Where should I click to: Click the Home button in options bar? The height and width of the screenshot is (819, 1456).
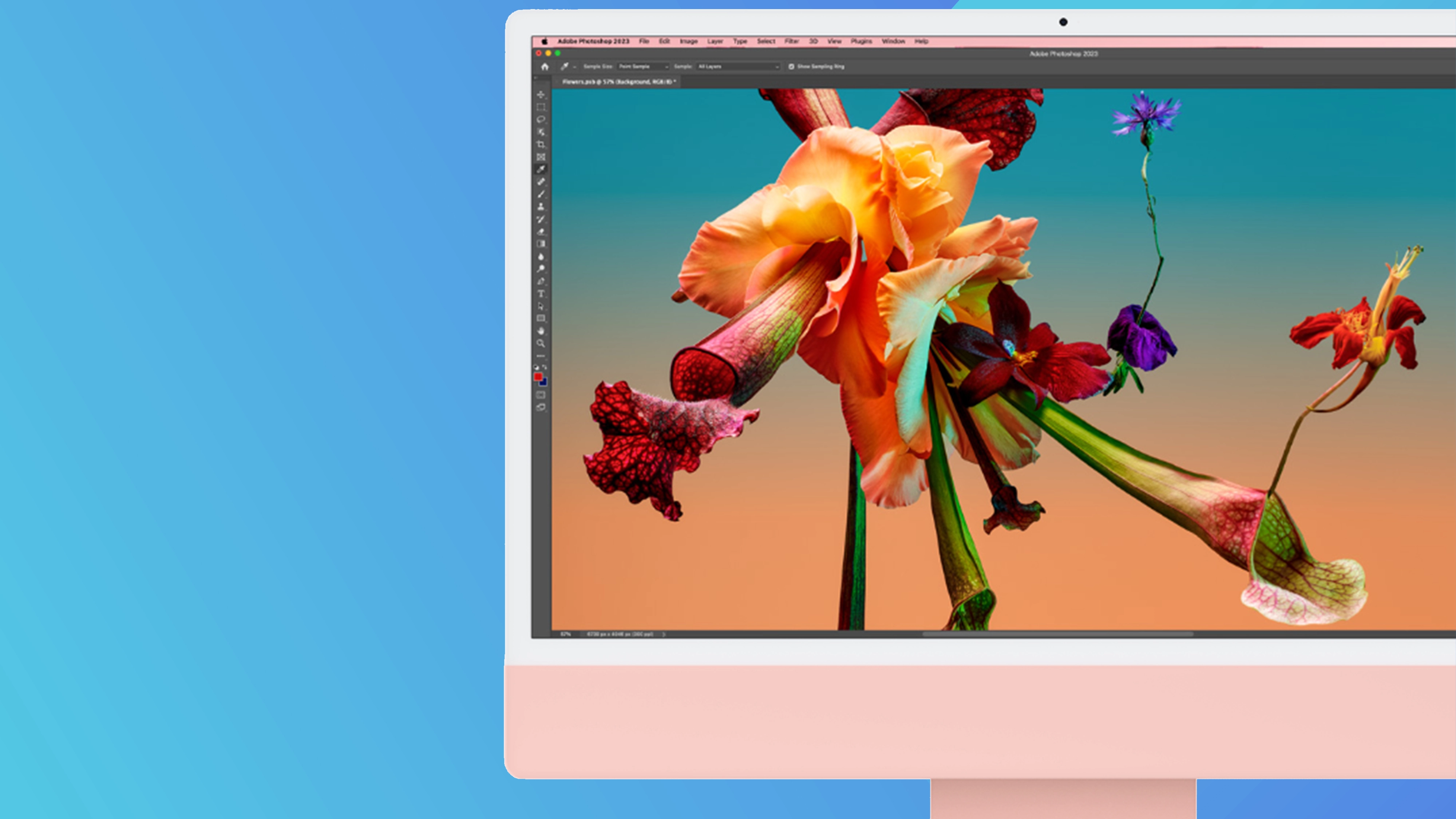[x=545, y=67]
